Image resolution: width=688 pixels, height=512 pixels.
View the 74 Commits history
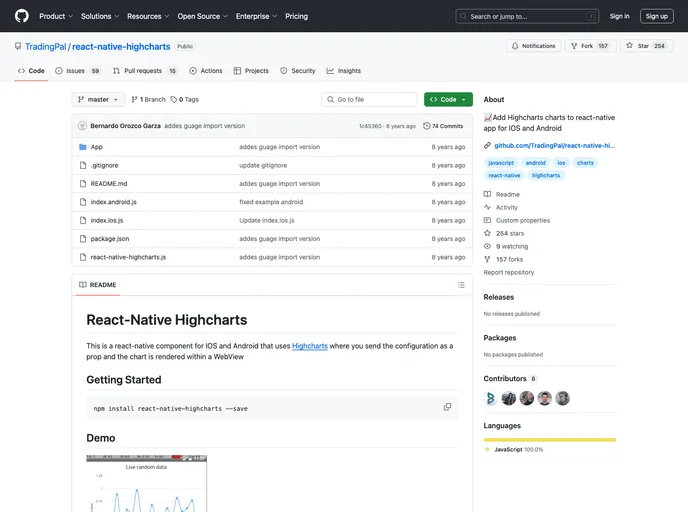point(443,126)
